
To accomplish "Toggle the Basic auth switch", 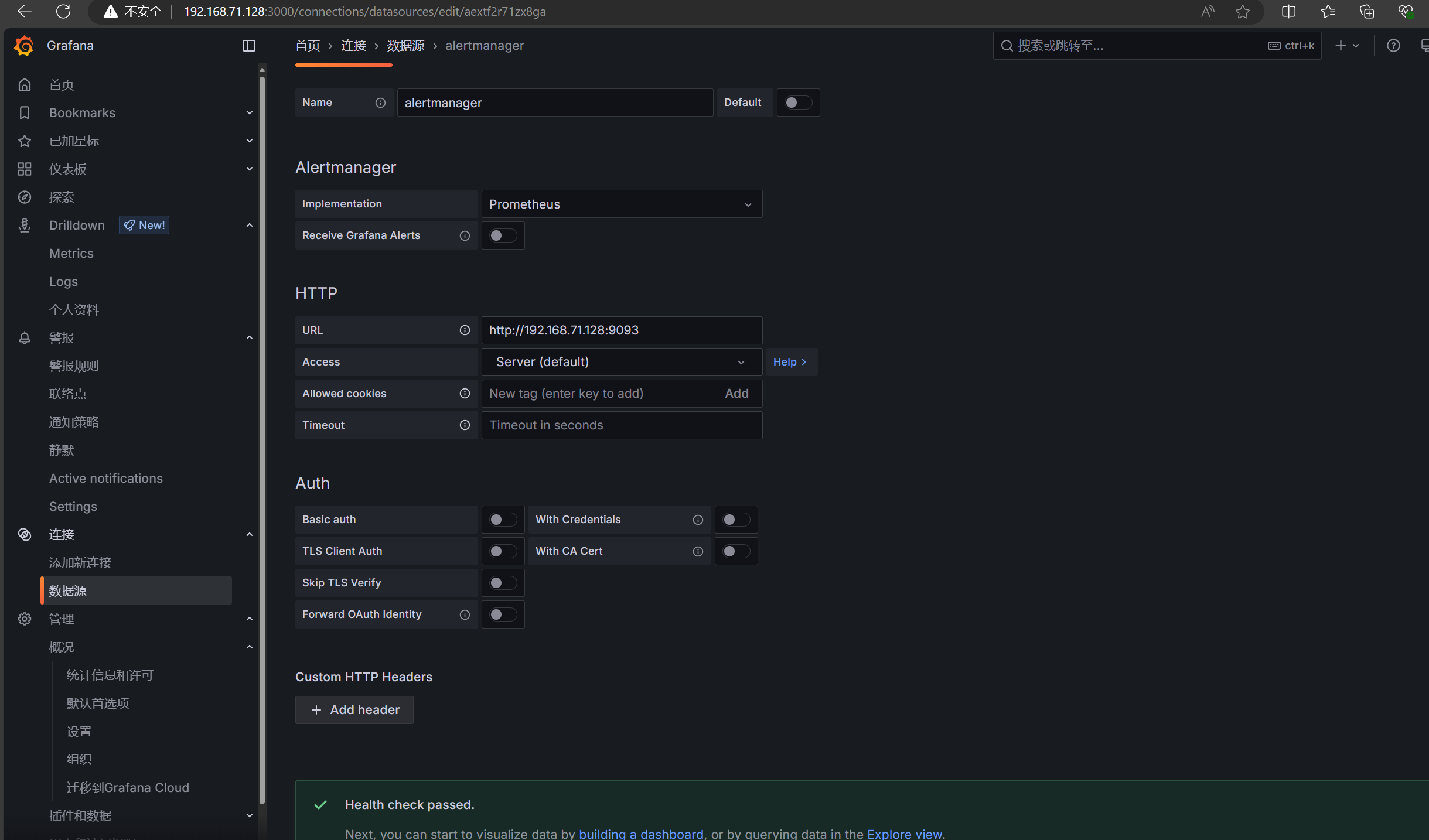I will click(x=503, y=520).
